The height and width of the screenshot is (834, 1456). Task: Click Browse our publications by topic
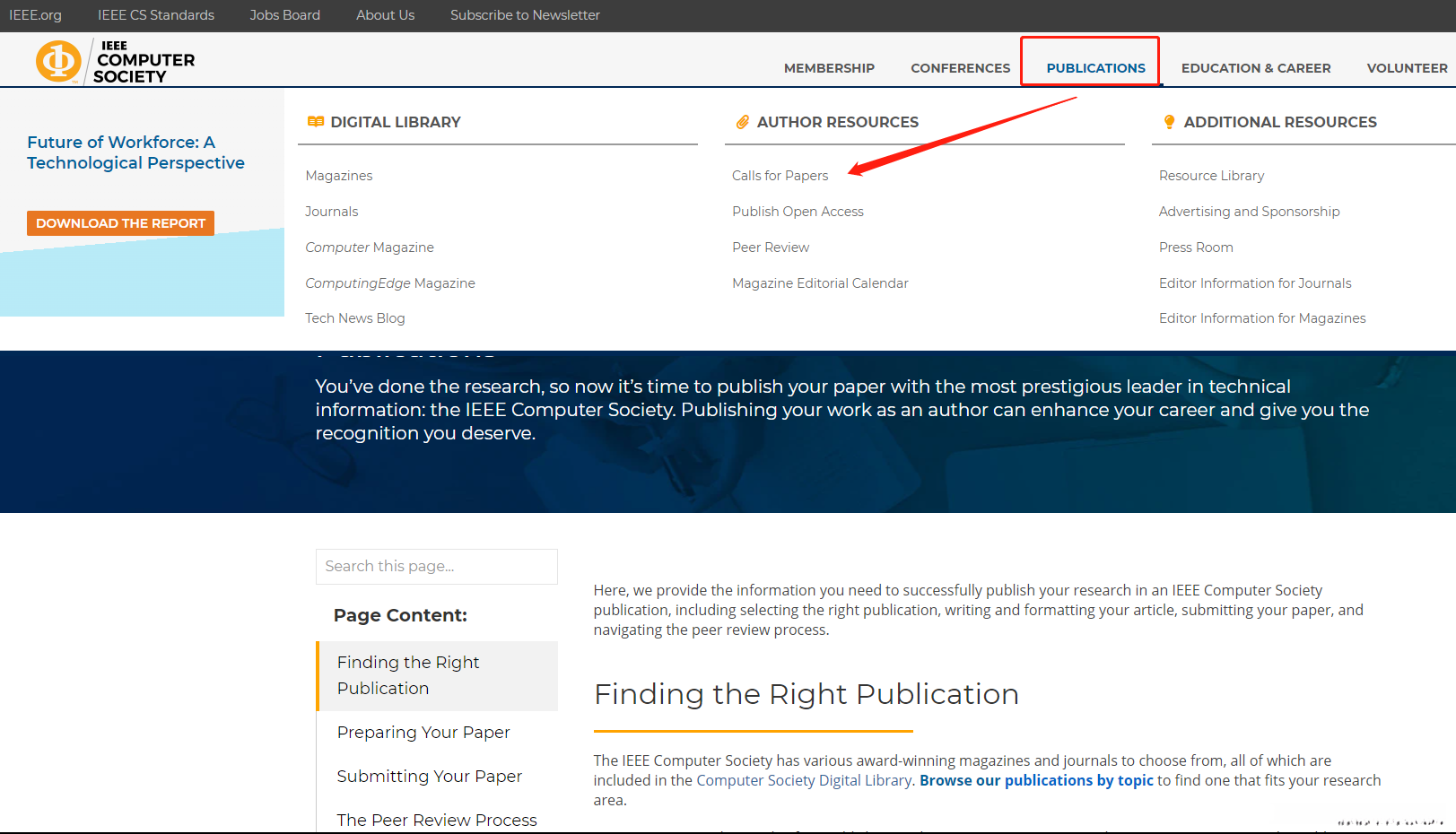1036,780
